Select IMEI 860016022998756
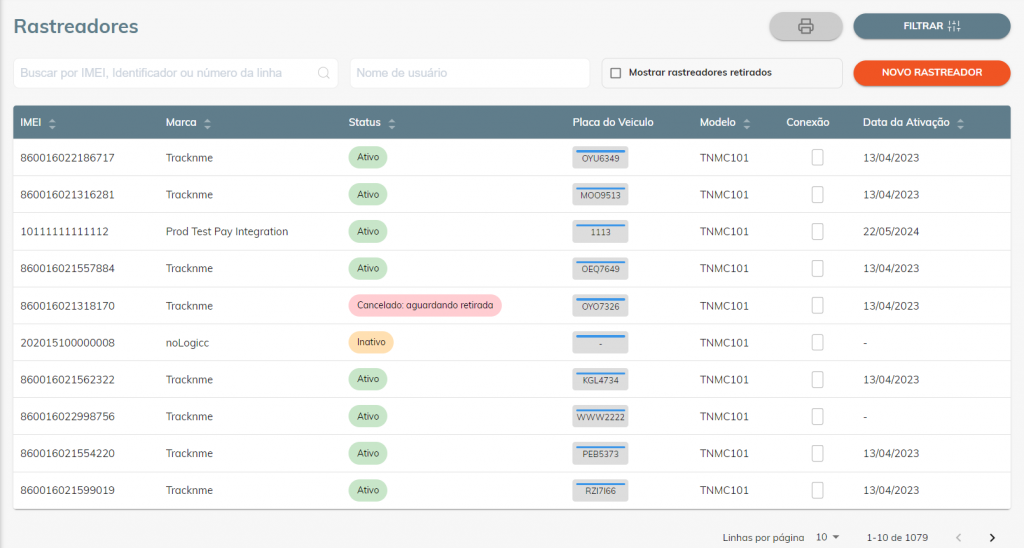Image resolution: width=1024 pixels, height=548 pixels. pyautogui.click(x=67, y=417)
